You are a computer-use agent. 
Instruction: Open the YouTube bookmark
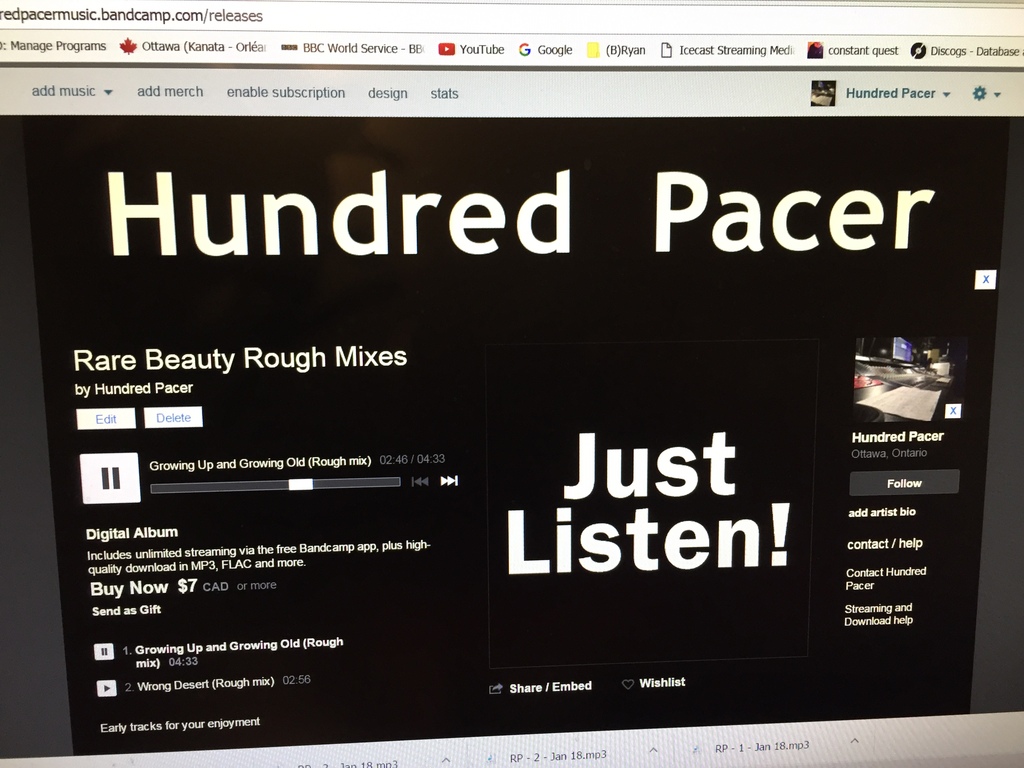click(x=472, y=49)
